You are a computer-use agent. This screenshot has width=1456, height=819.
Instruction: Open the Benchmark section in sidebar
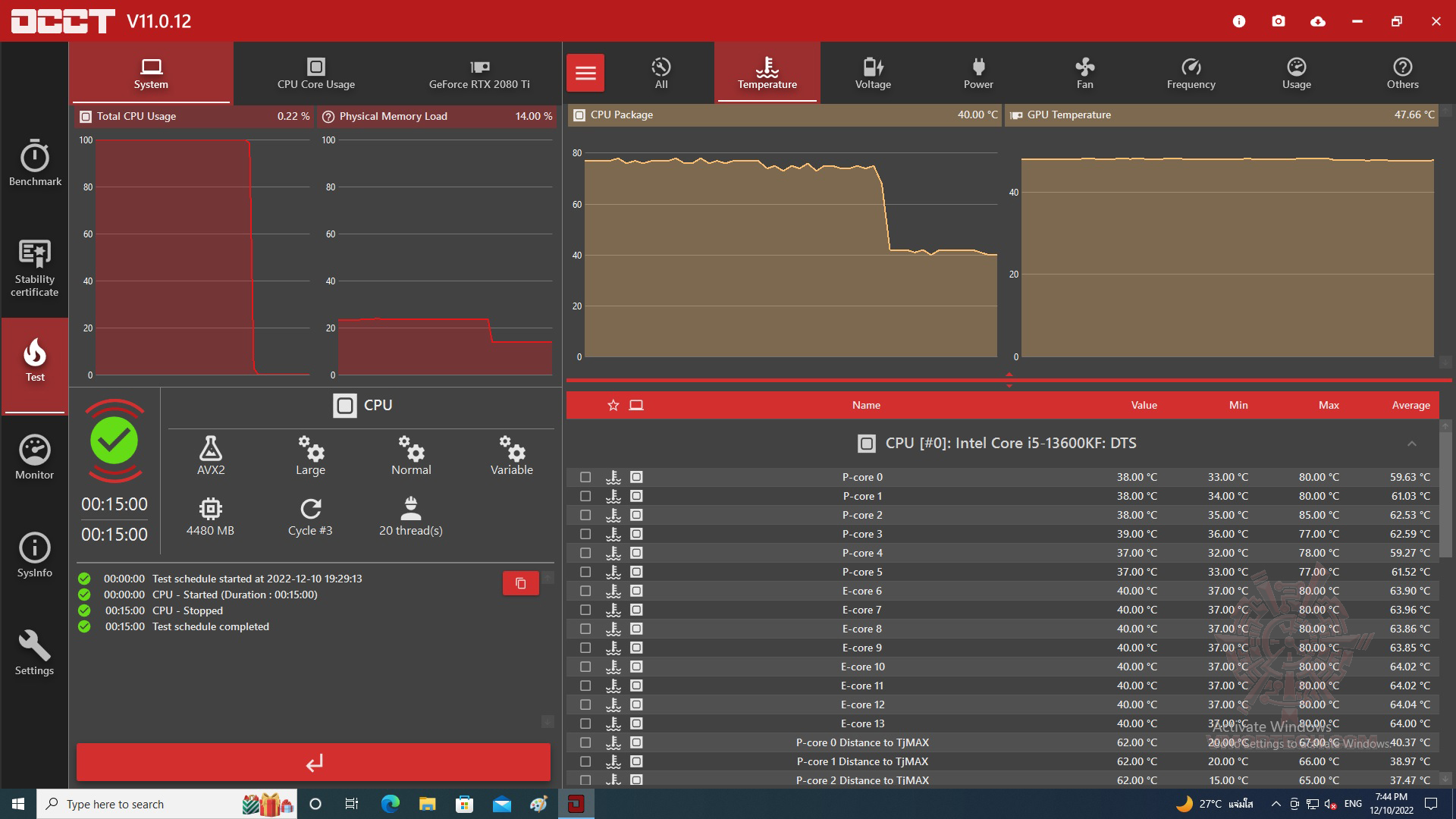pos(35,162)
